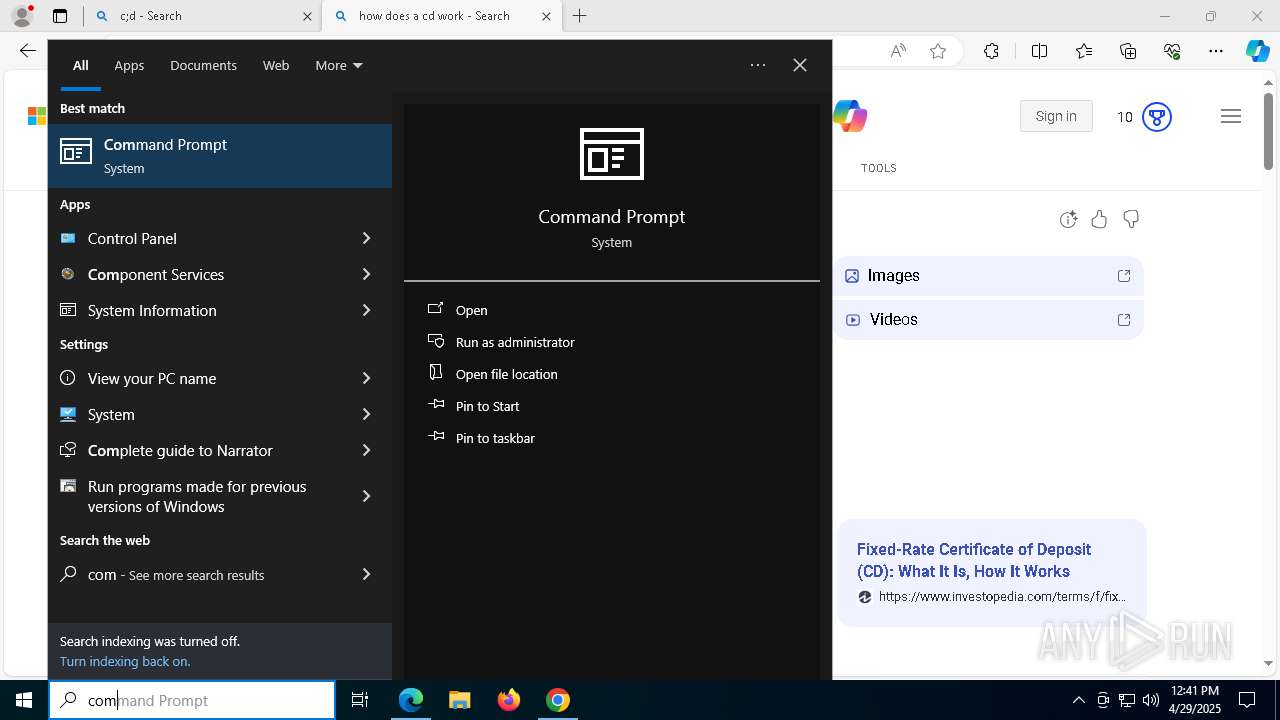Expand Control Panel options arrow
This screenshot has width=1280, height=720.
click(x=366, y=238)
